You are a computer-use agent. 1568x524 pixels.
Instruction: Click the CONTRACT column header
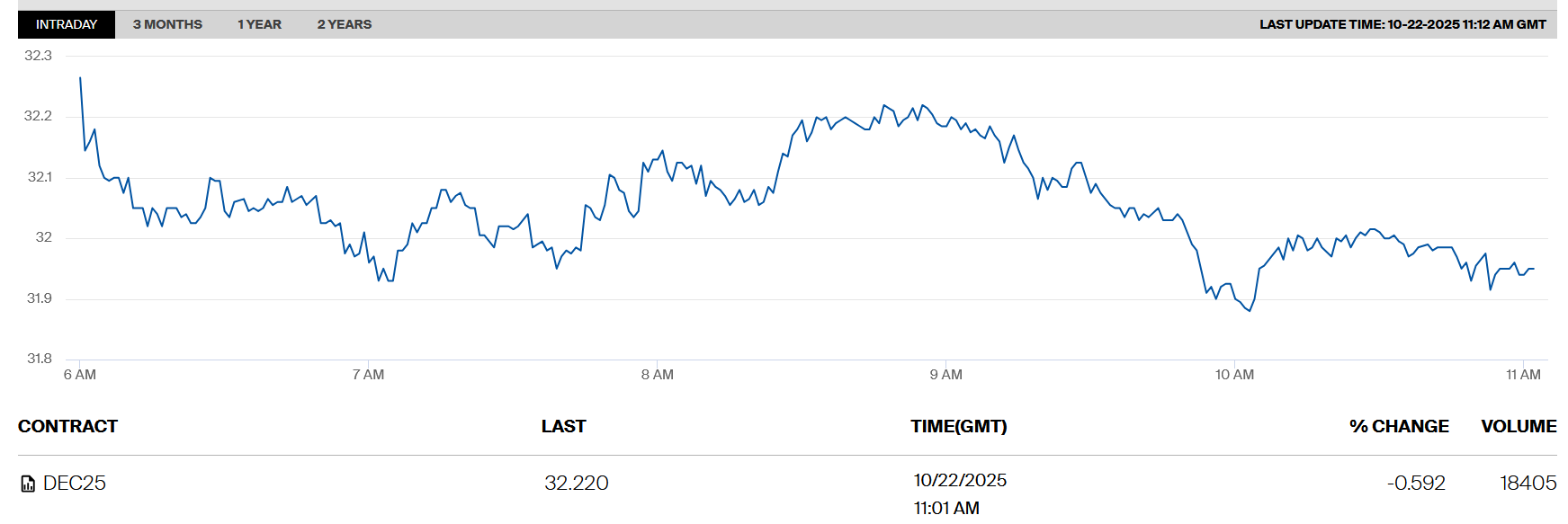(x=67, y=426)
